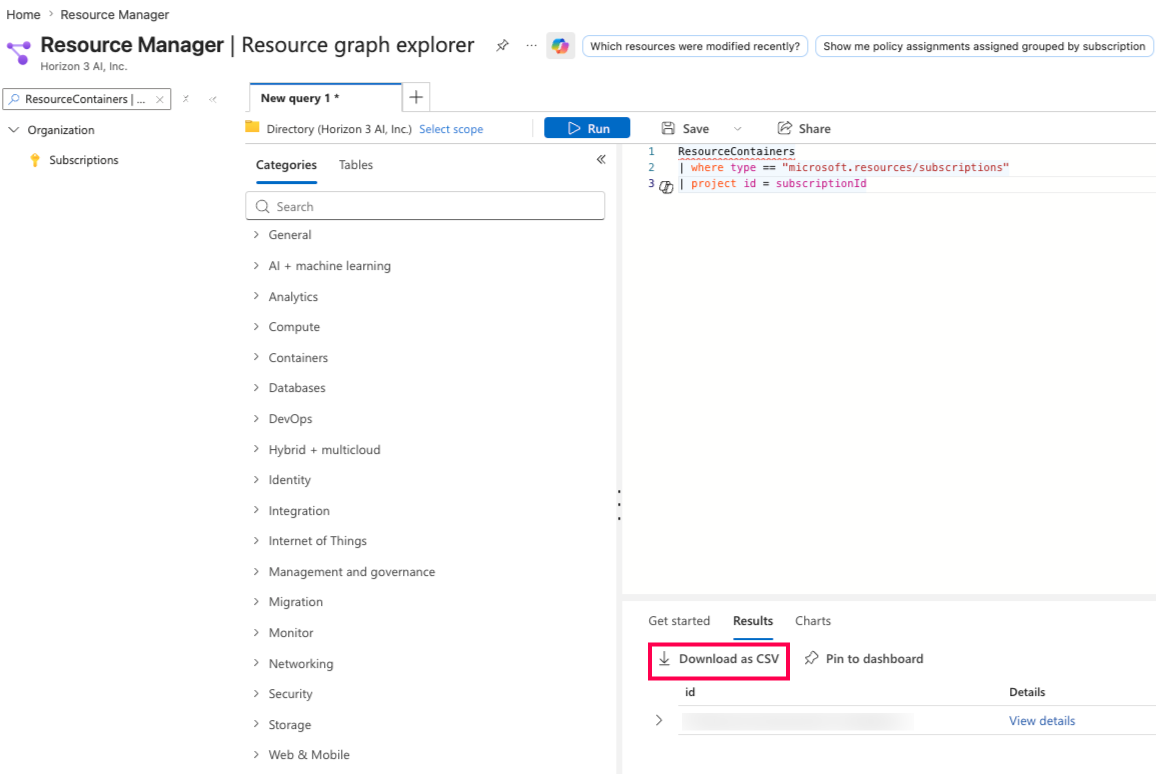The width and height of the screenshot is (1156, 774).
Task: Switch to the Tables tab
Action: 355,165
